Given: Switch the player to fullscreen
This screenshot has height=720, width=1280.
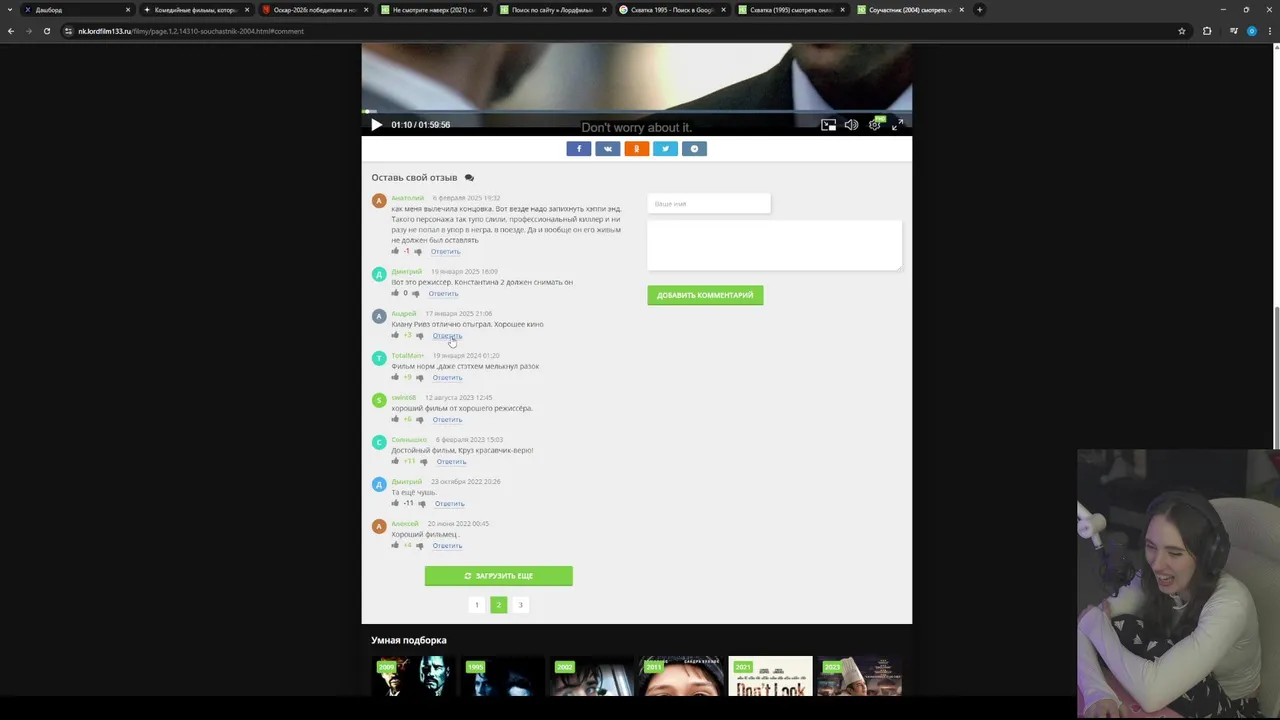Looking at the screenshot, I should (897, 125).
